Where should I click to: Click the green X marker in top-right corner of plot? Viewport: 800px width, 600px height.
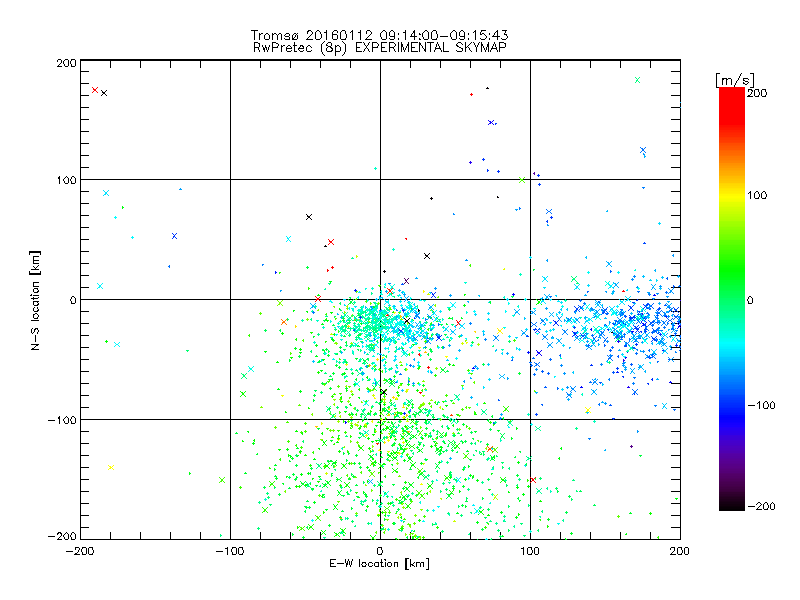637,80
